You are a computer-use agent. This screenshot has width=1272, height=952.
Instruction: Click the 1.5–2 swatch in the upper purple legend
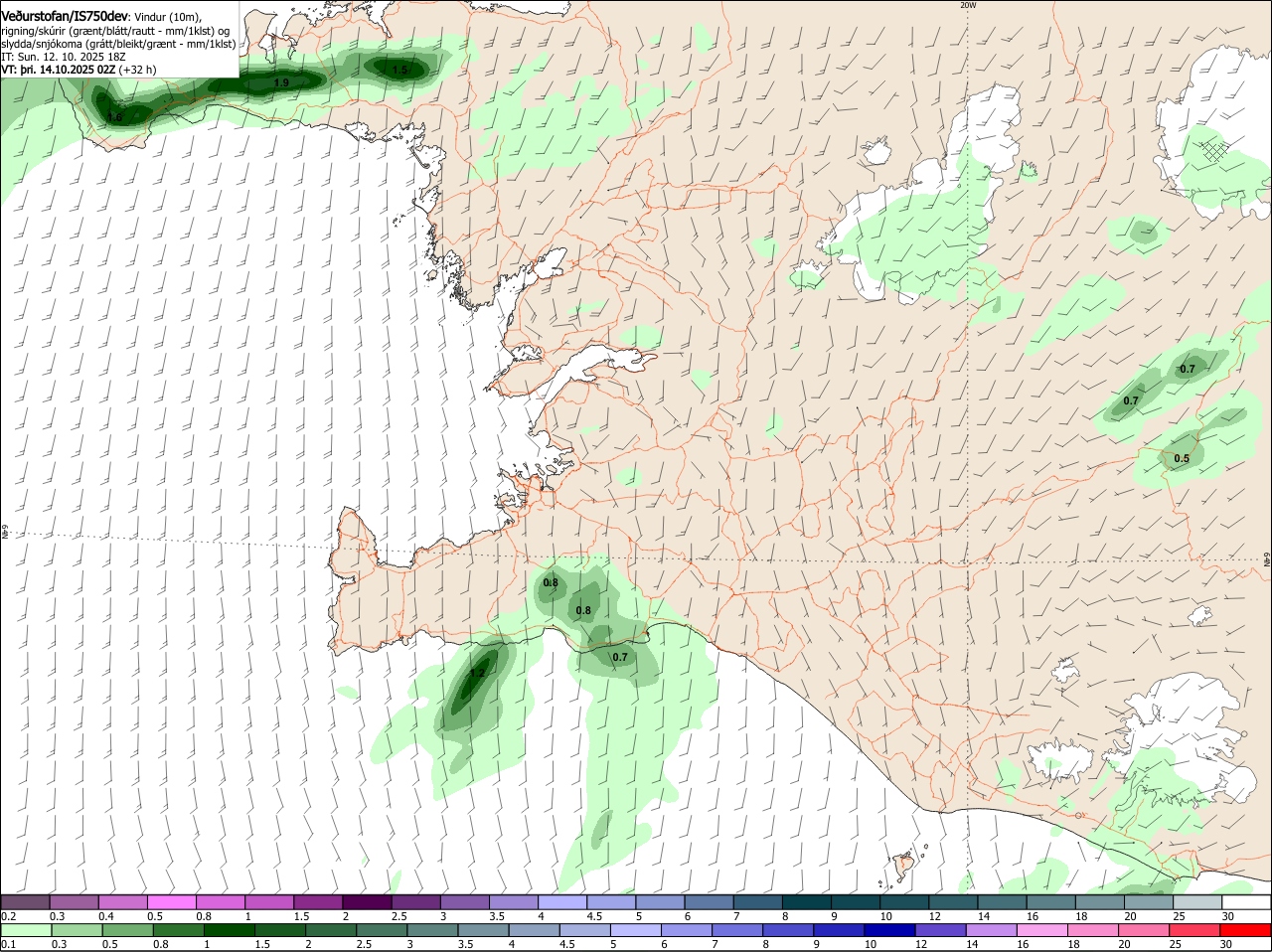(318, 901)
